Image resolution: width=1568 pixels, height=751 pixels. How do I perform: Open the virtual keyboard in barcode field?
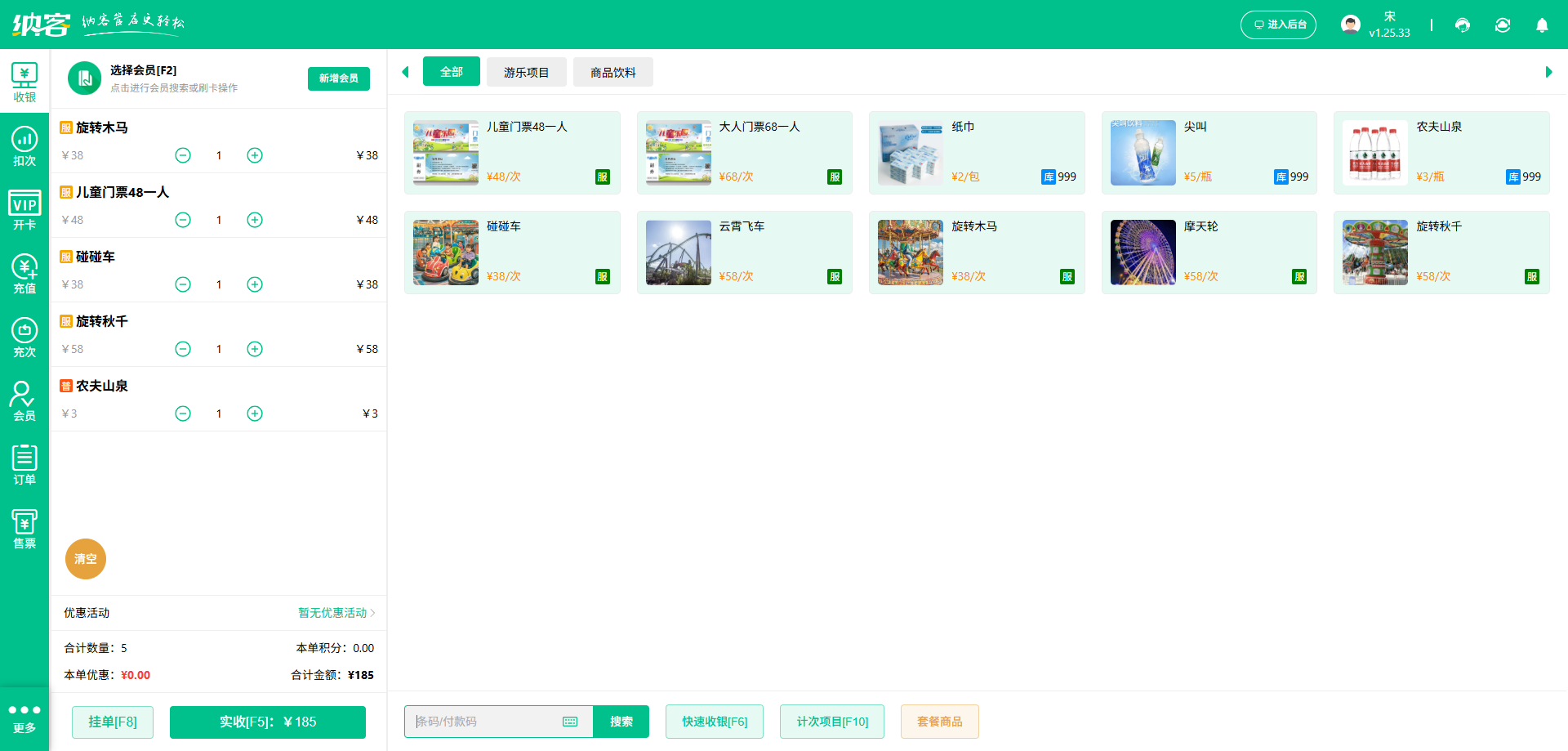(569, 722)
